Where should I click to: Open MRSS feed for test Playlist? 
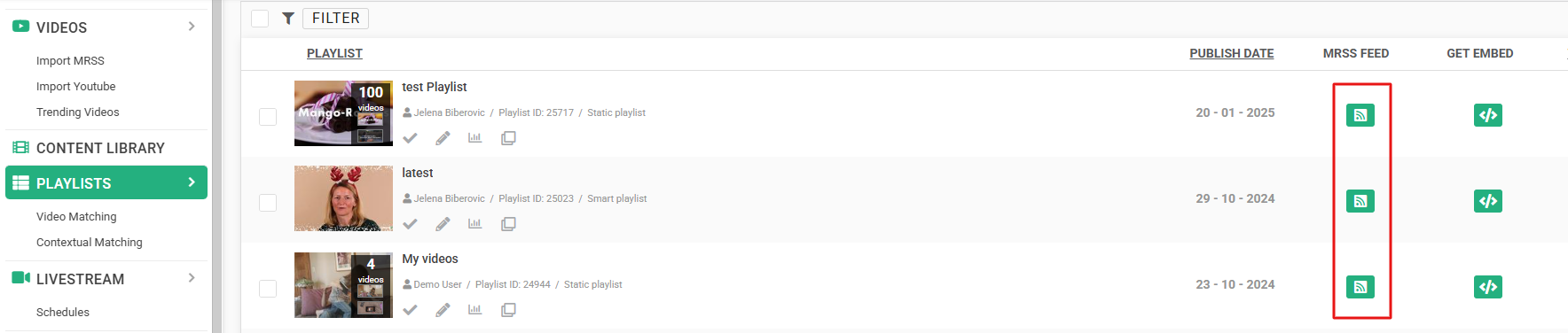[1360, 115]
